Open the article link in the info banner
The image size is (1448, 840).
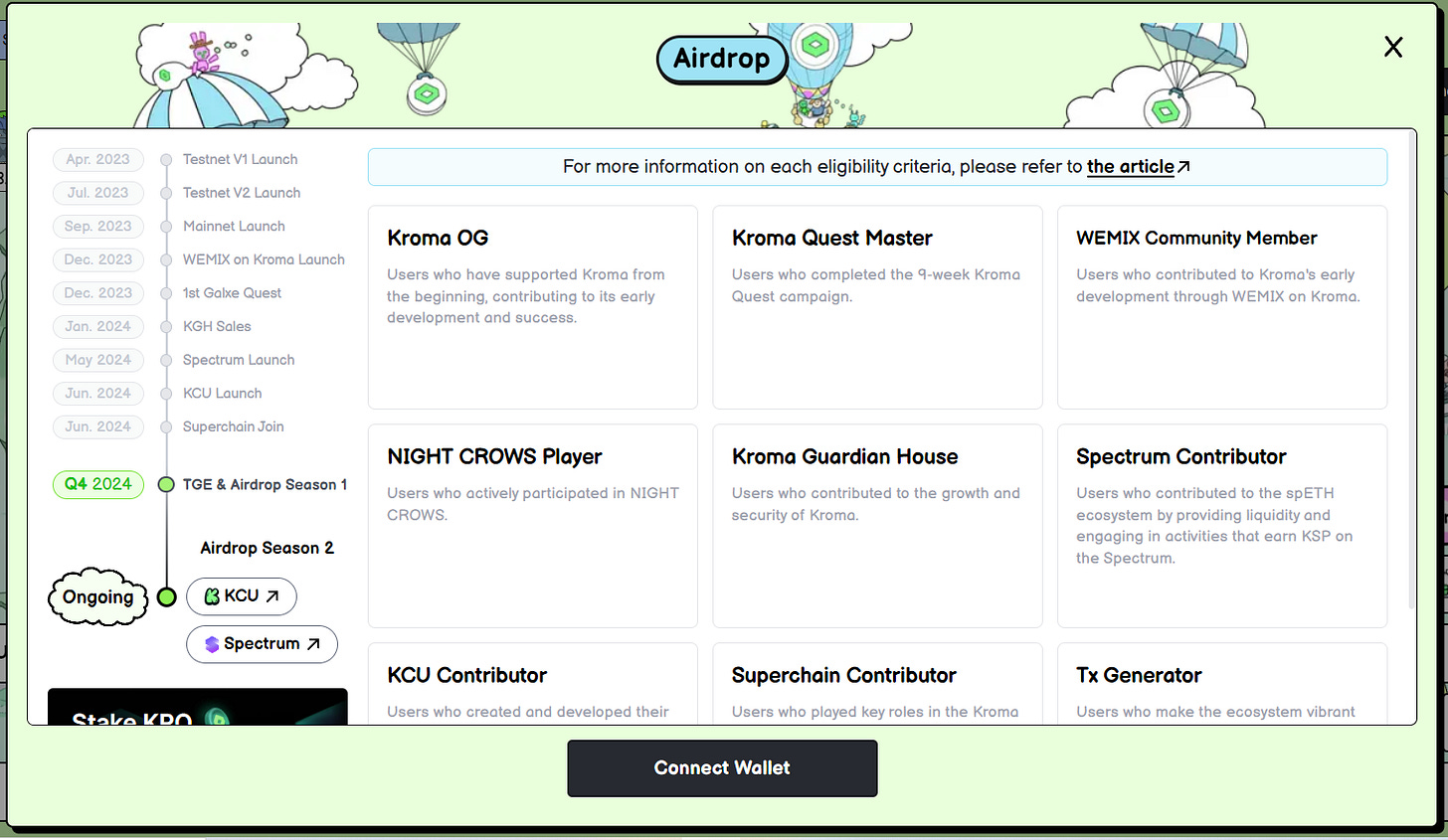click(1130, 166)
